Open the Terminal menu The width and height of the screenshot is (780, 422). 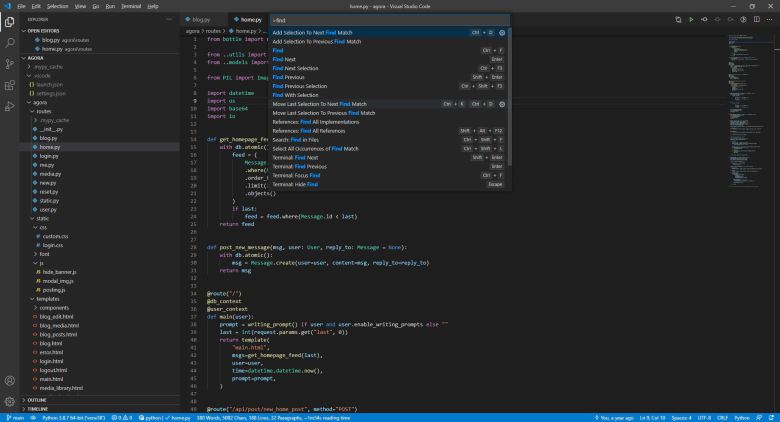coord(133,6)
